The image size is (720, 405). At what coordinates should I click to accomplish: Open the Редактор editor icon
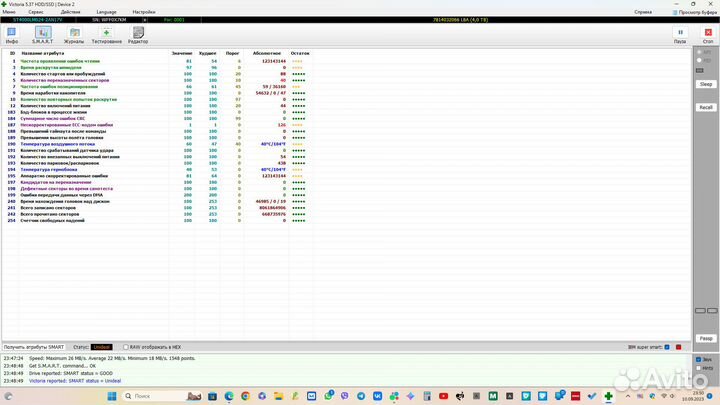coord(138,35)
